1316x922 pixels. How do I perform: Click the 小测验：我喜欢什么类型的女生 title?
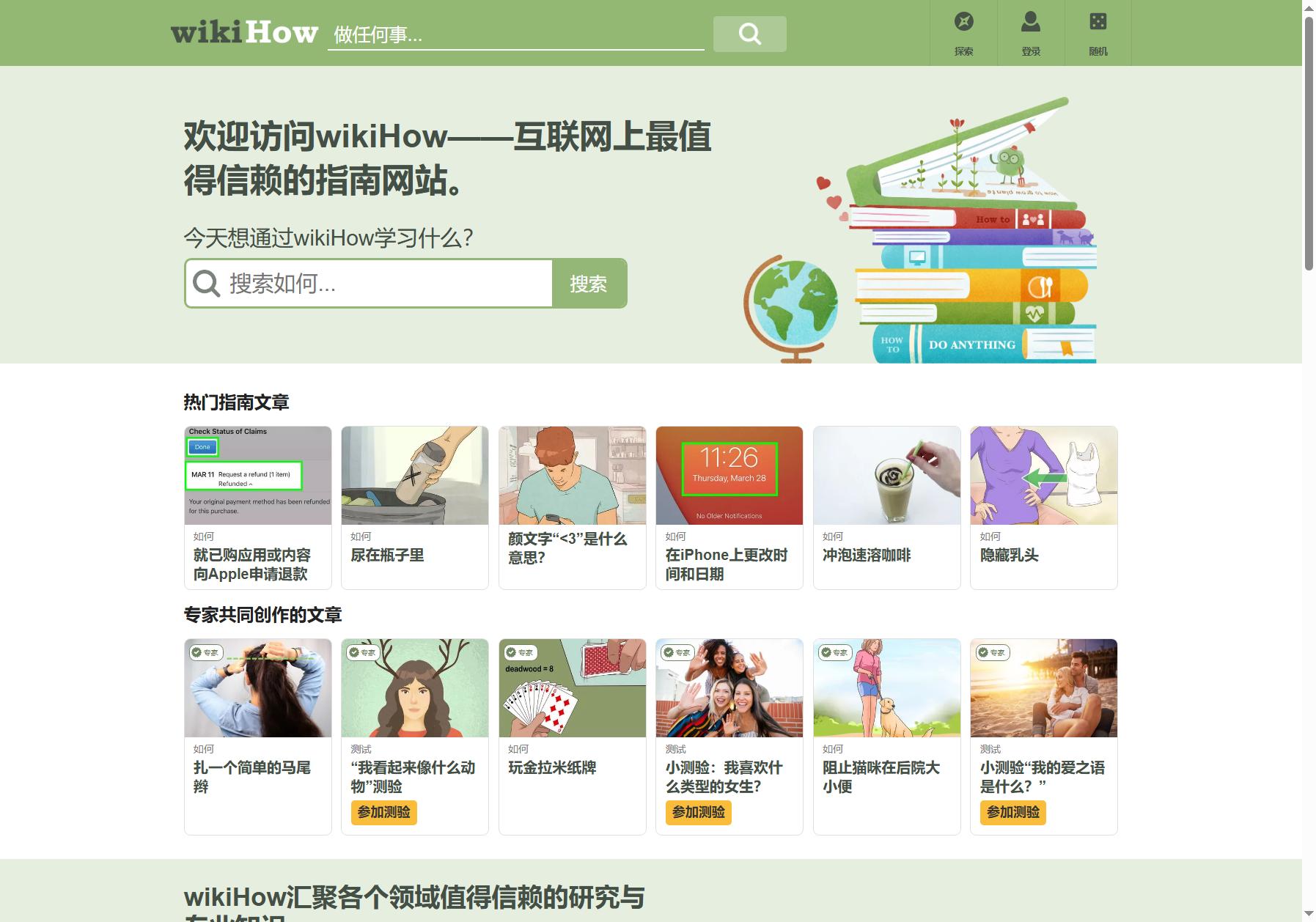pyautogui.click(x=724, y=777)
